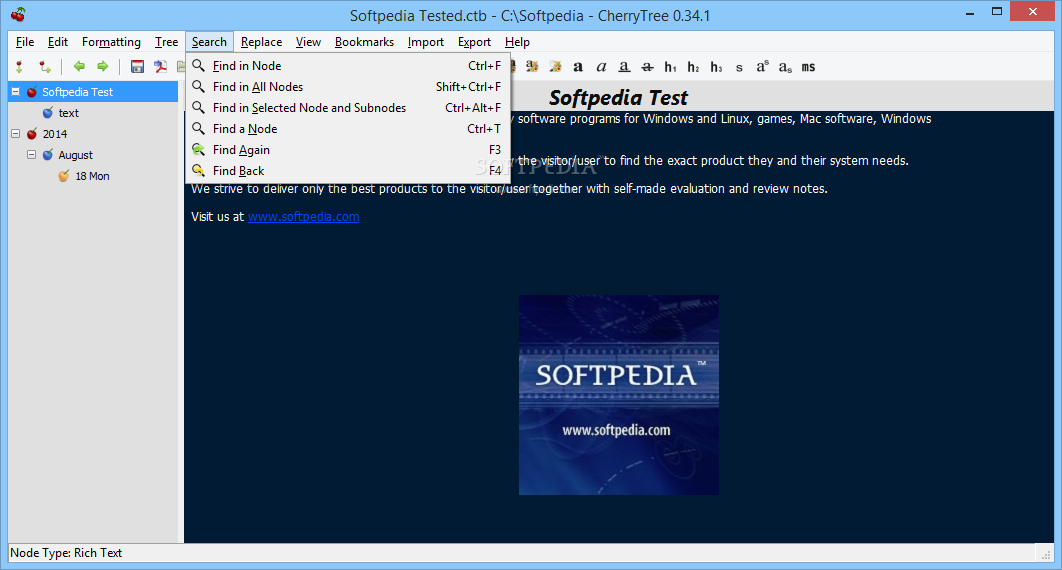Select the text subnode
This screenshot has height=570, width=1062.
pos(68,112)
